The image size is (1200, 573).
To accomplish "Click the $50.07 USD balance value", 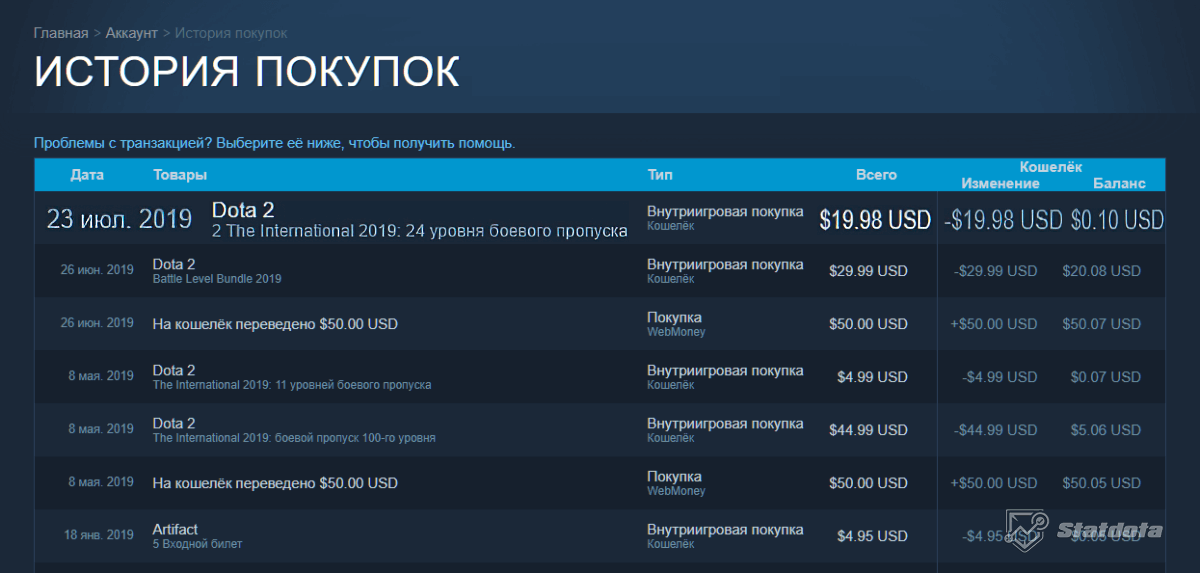I will [x=1101, y=324].
